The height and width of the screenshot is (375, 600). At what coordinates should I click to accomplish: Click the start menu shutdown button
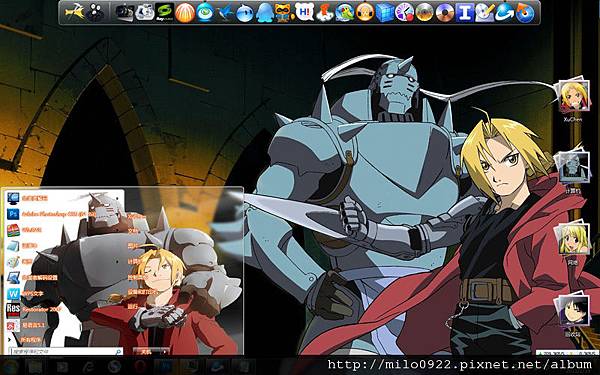point(146,351)
